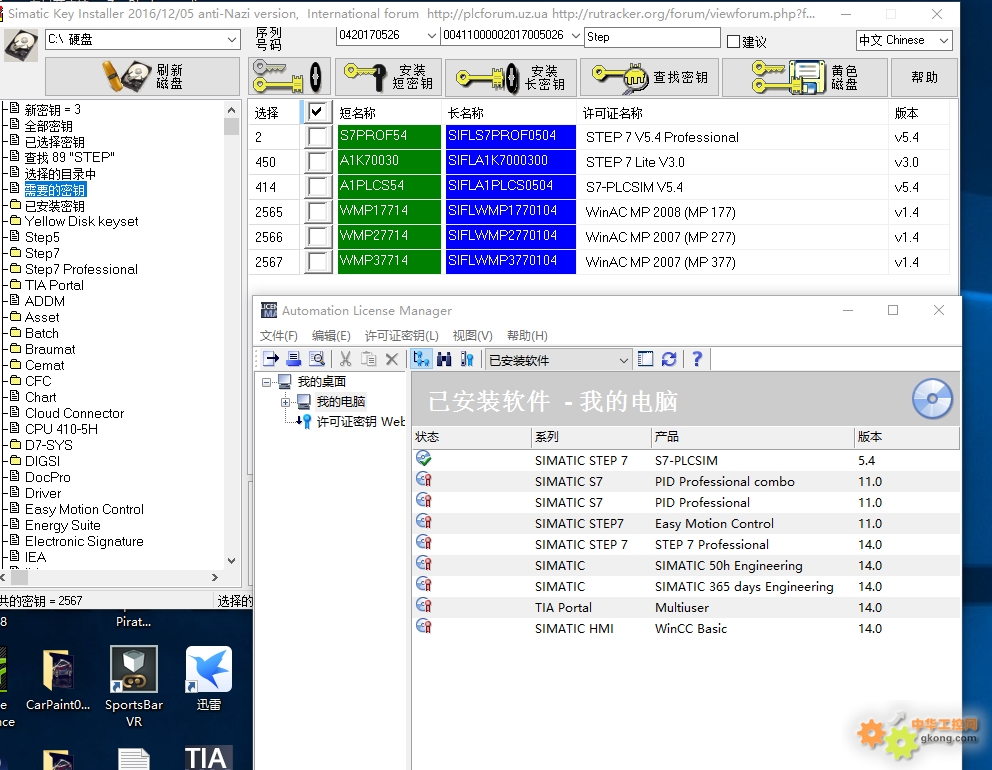The image size is (992, 770).
Task: Click the 黄色磁盘 yellow disk button
Action: [x=804, y=77]
